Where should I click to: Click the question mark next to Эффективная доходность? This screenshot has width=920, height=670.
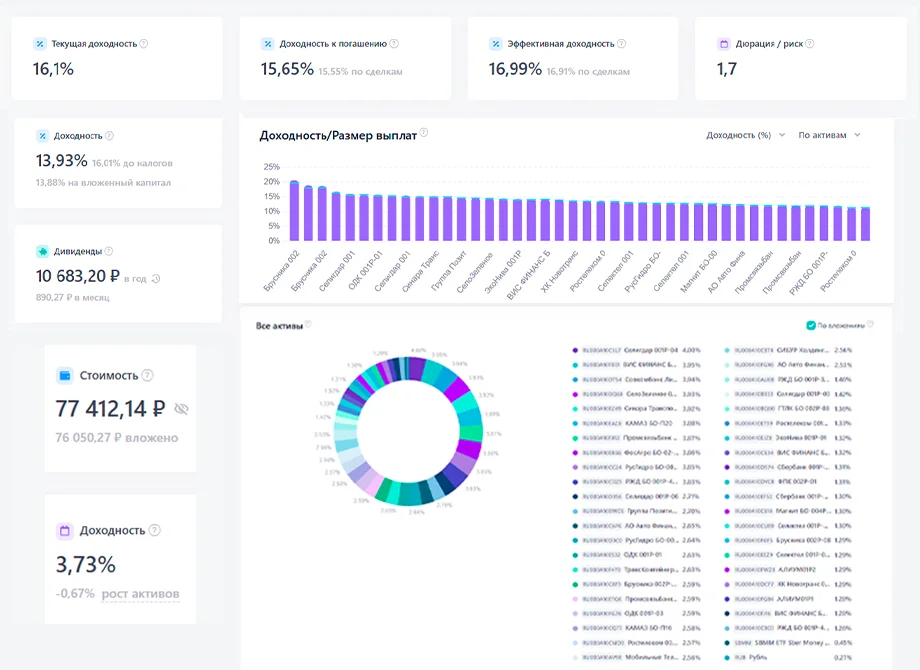tap(622, 43)
